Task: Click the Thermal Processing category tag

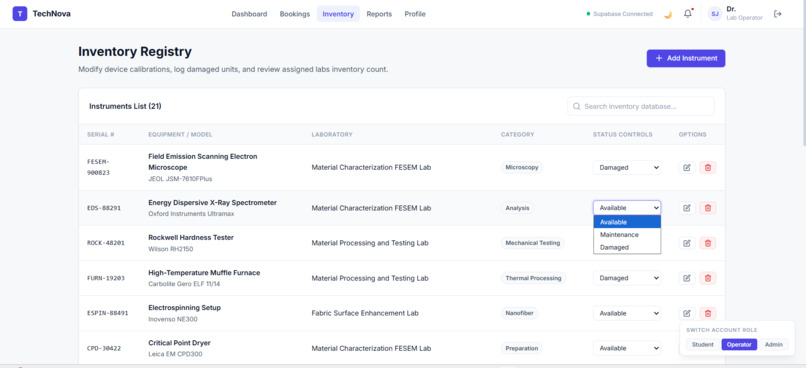Action: click(x=533, y=278)
